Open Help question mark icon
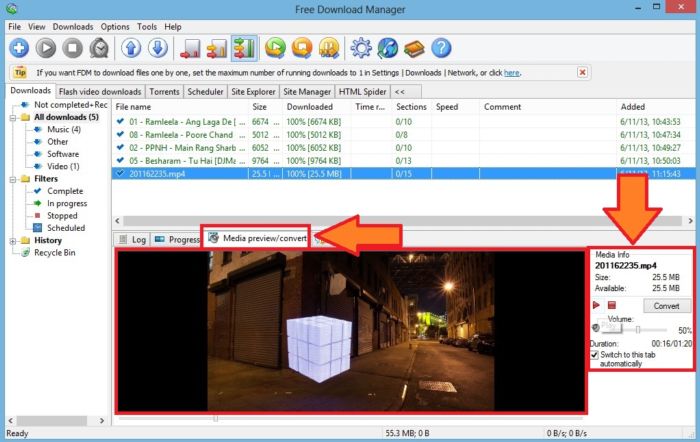The width and height of the screenshot is (700, 442). (x=441, y=48)
